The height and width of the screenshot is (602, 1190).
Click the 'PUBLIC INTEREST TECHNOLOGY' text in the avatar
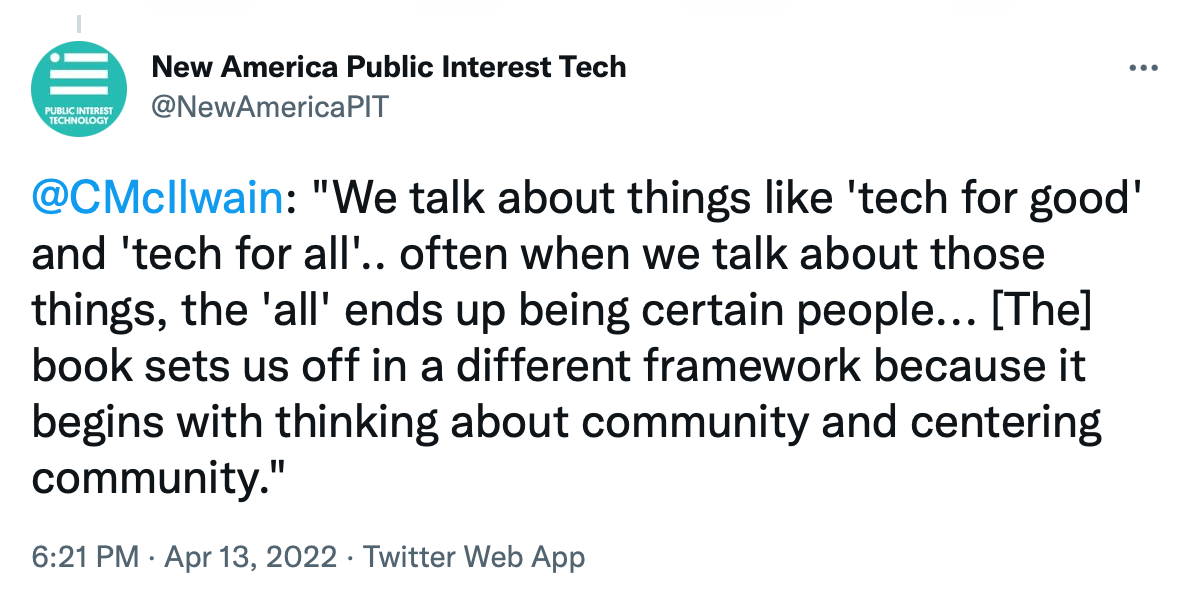coord(78,115)
